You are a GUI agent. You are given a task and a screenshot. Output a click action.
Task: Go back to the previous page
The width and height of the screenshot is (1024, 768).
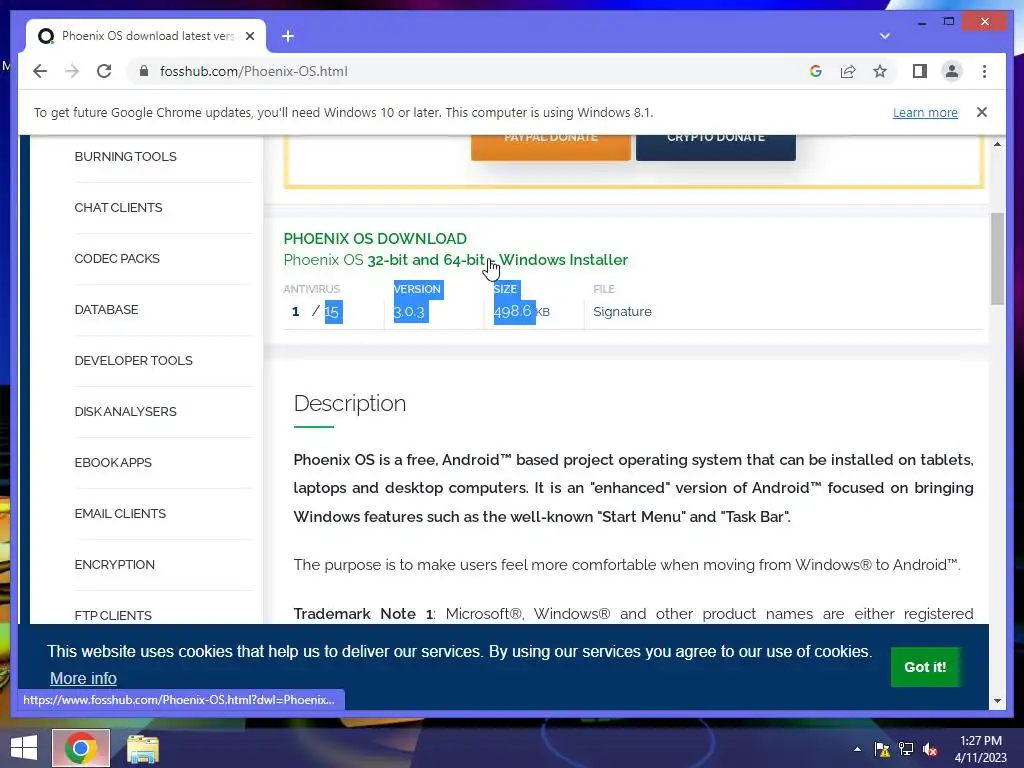tap(40, 71)
